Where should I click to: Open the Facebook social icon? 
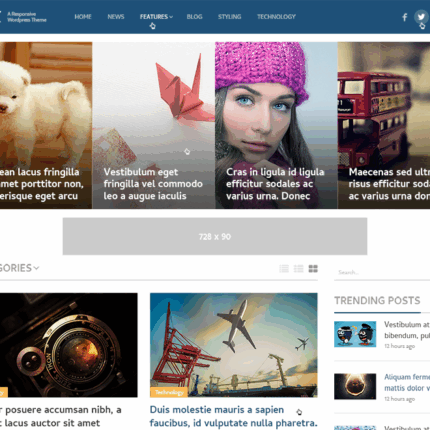pyautogui.click(x=404, y=17)
